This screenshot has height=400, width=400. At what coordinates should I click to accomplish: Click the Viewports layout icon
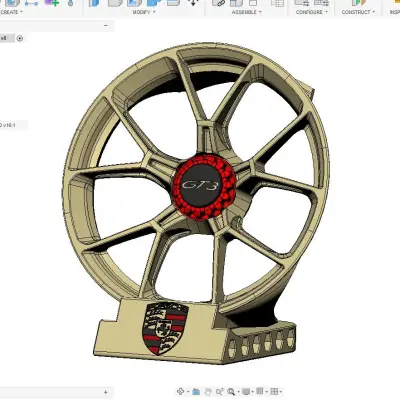[x=274, y=391]
